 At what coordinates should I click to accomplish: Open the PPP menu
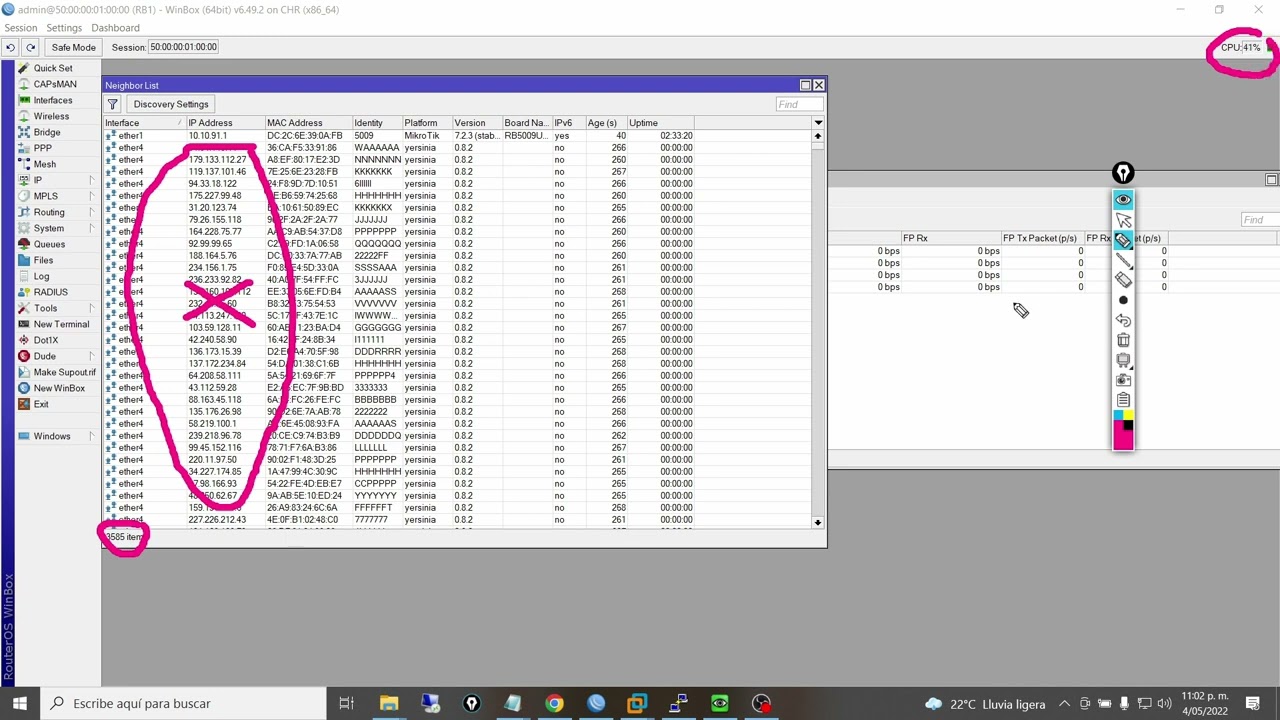pyautogui.click(x=42, y=148)
